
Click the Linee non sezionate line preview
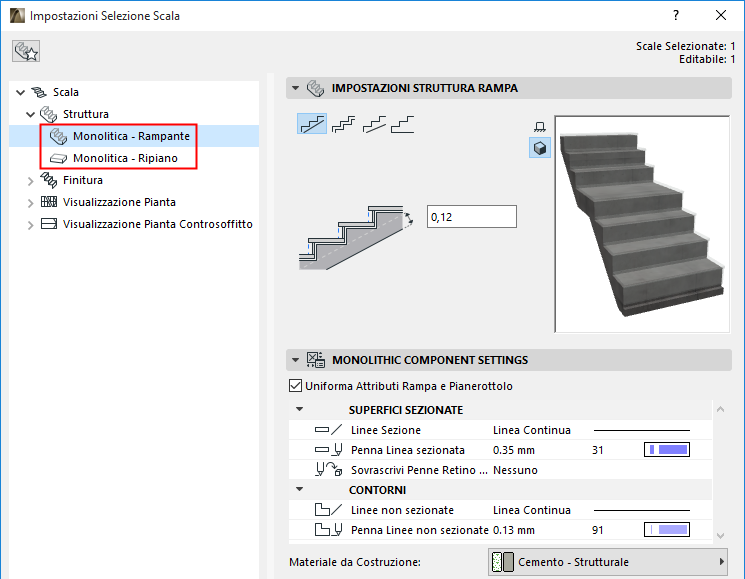[641, 510]
